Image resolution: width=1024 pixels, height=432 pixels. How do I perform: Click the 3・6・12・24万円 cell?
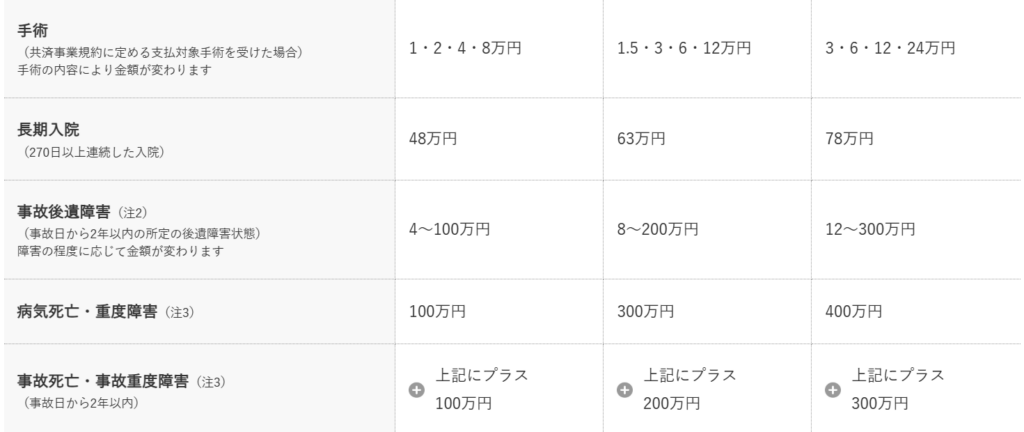click(x=891, y=47)
